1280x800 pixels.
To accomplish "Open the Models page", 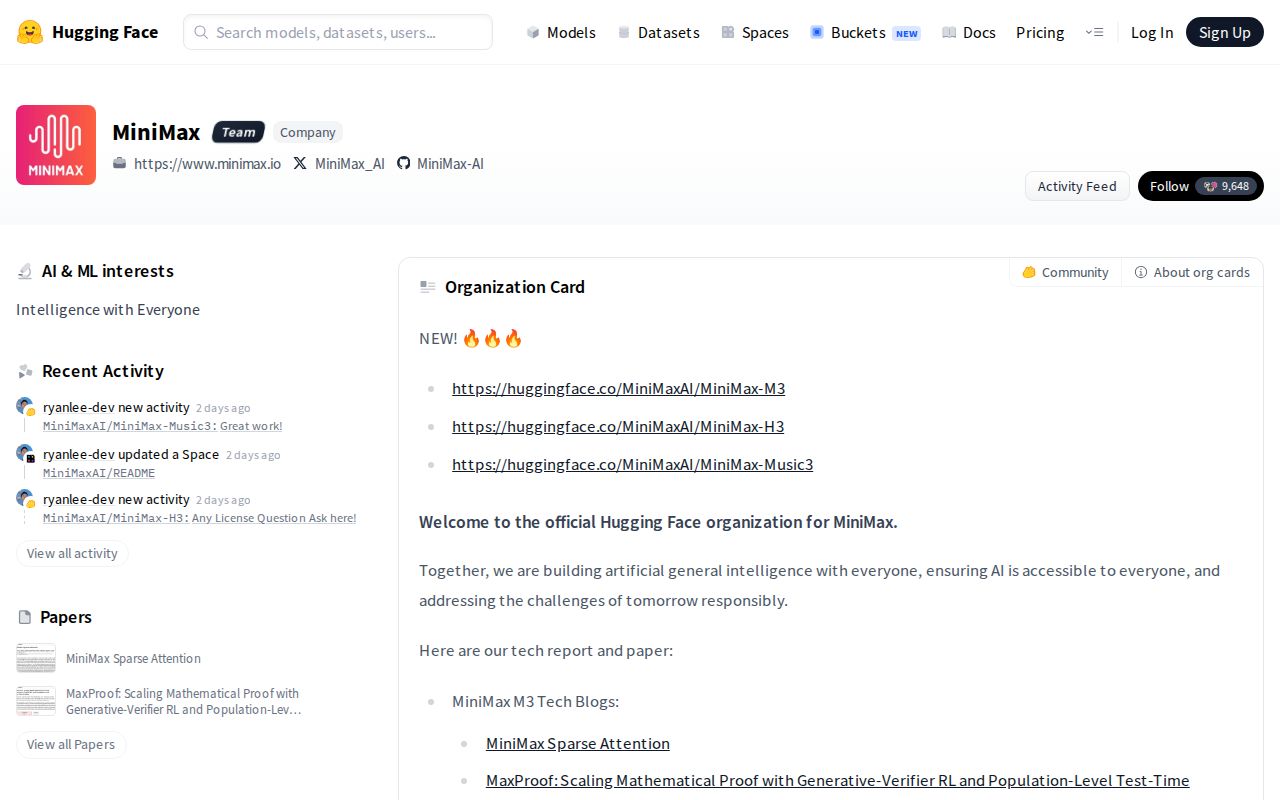I will (561, 32).
